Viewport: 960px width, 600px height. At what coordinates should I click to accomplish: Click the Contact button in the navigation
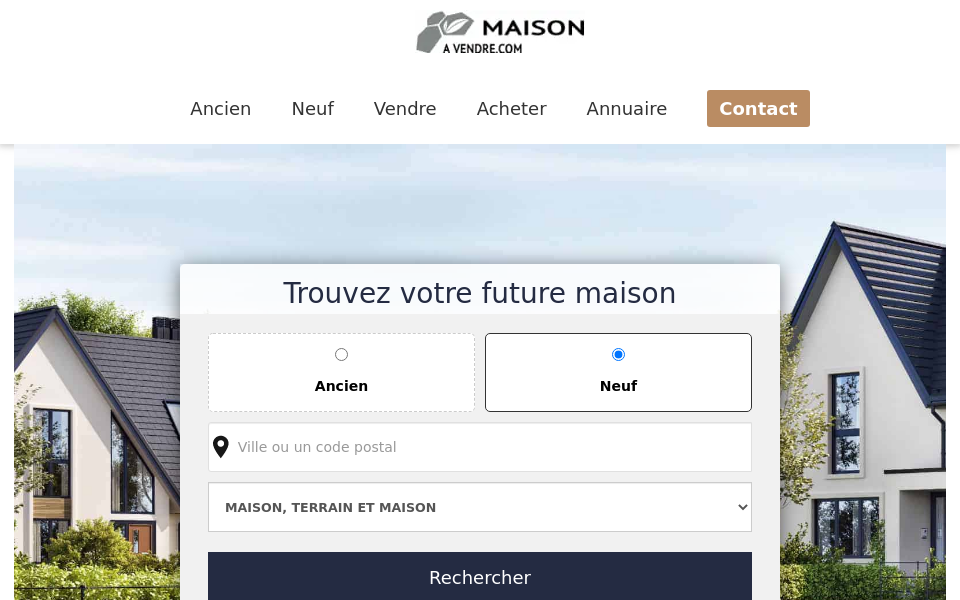coord(758,108)
